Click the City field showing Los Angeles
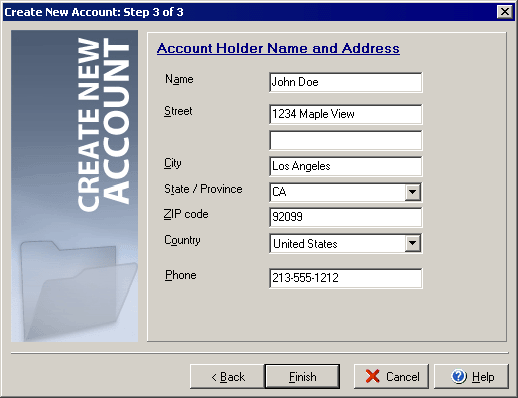The image size is (518, 398). pos(346,166)
